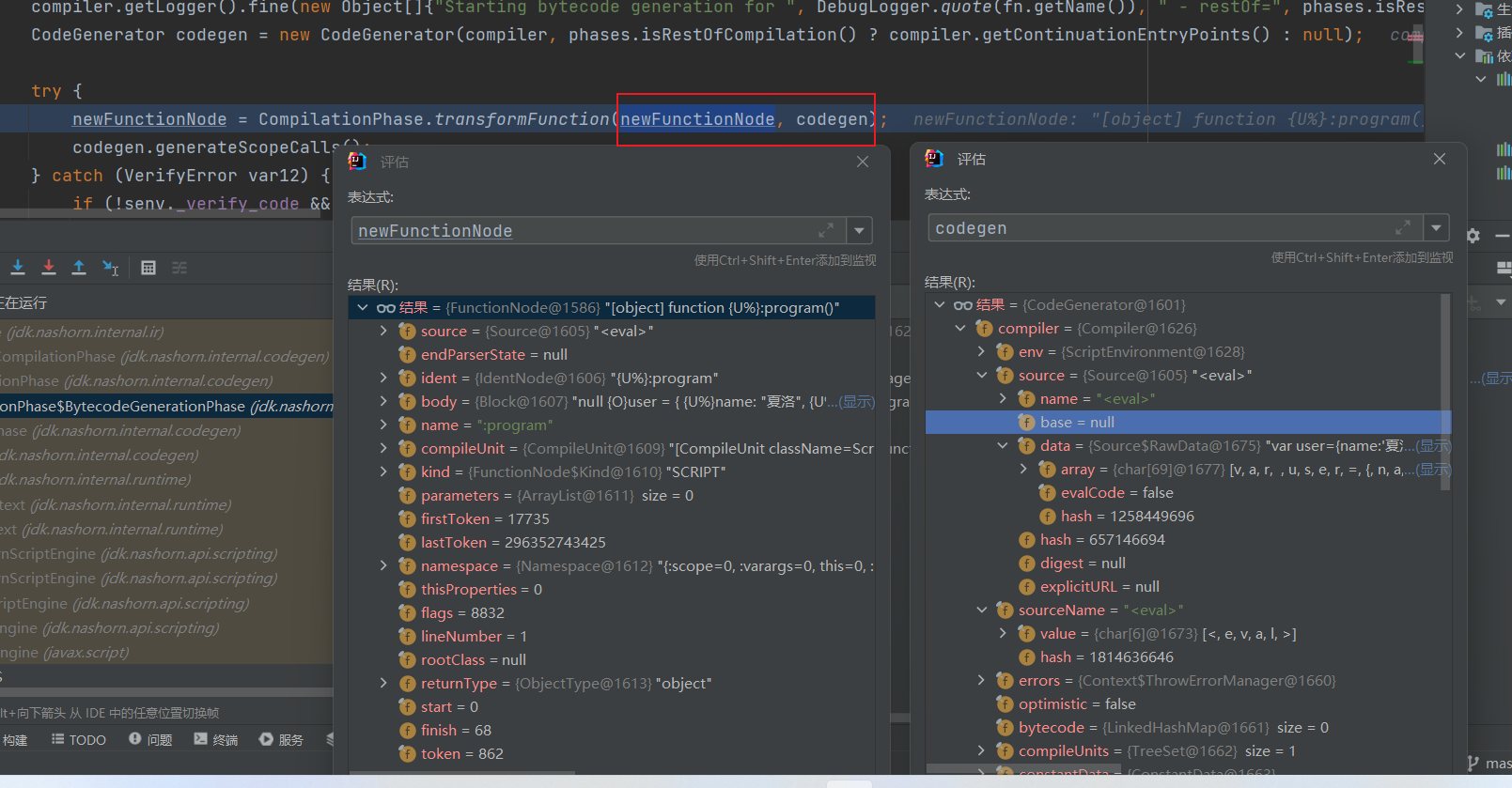The width and height of the screenshot is (1512, 788).
Task: Click IntelliJ logo in the codegen evaluate dialog
Action: [x=934, y=159]
